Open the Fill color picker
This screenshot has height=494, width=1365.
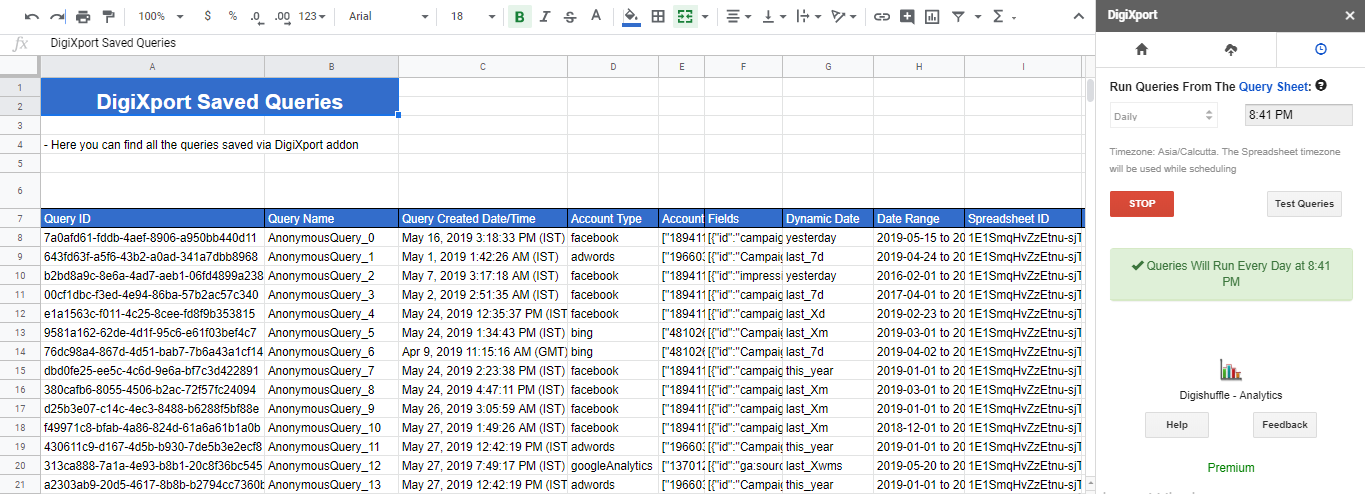(631, 17)
